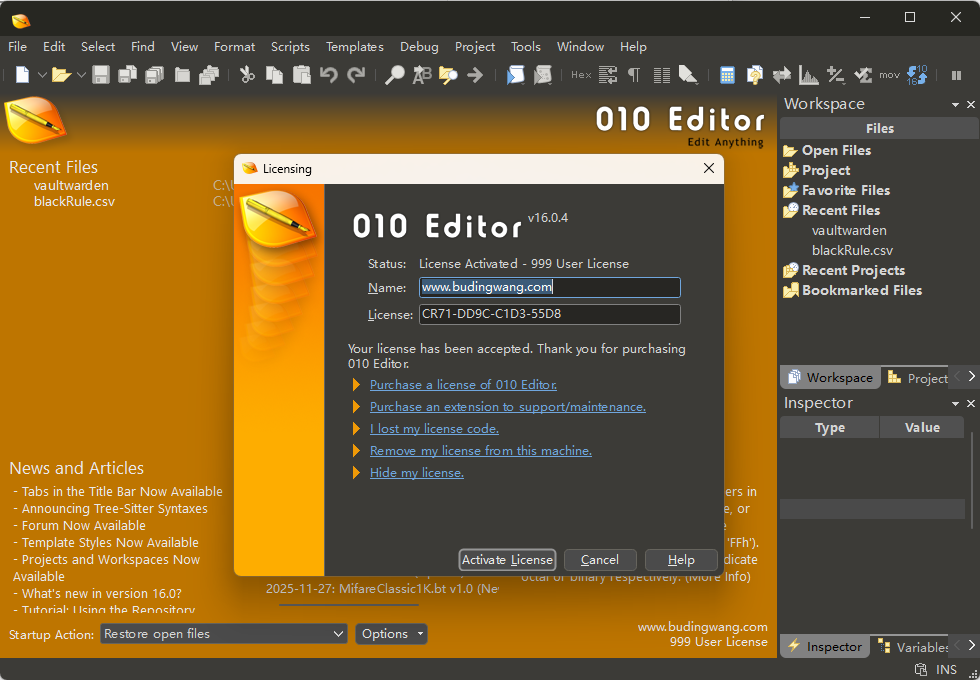
Task: Open vaultwarden from start page Recent Files
Action: pyautogui.click(x=71, y=186)
